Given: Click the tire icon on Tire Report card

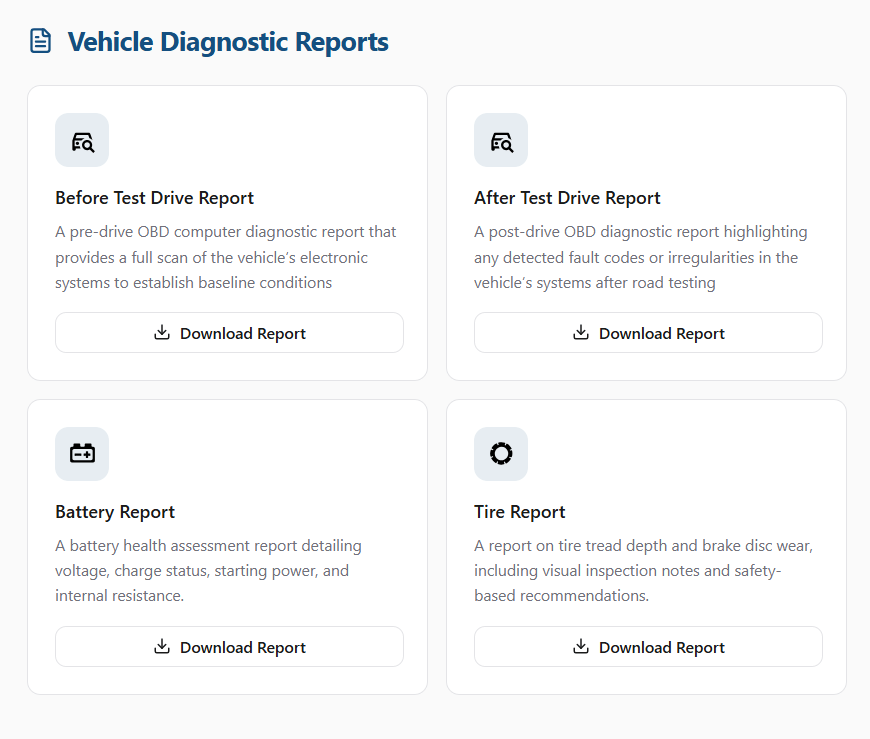Looking at the screenshot, I should point(501,454).
